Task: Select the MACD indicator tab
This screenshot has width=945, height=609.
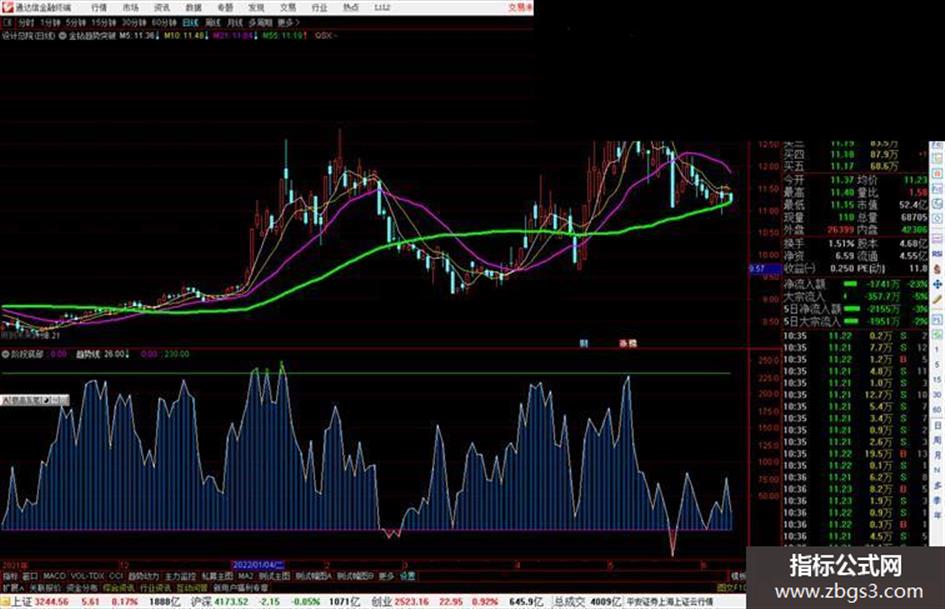Action: pyautogui.click(x=54, y=576)
